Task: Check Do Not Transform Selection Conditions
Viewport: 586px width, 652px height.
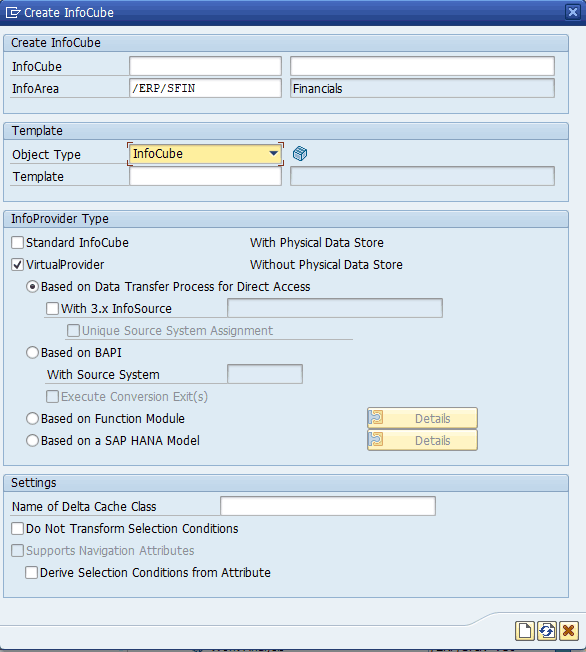Action: (x=17, y=529)
